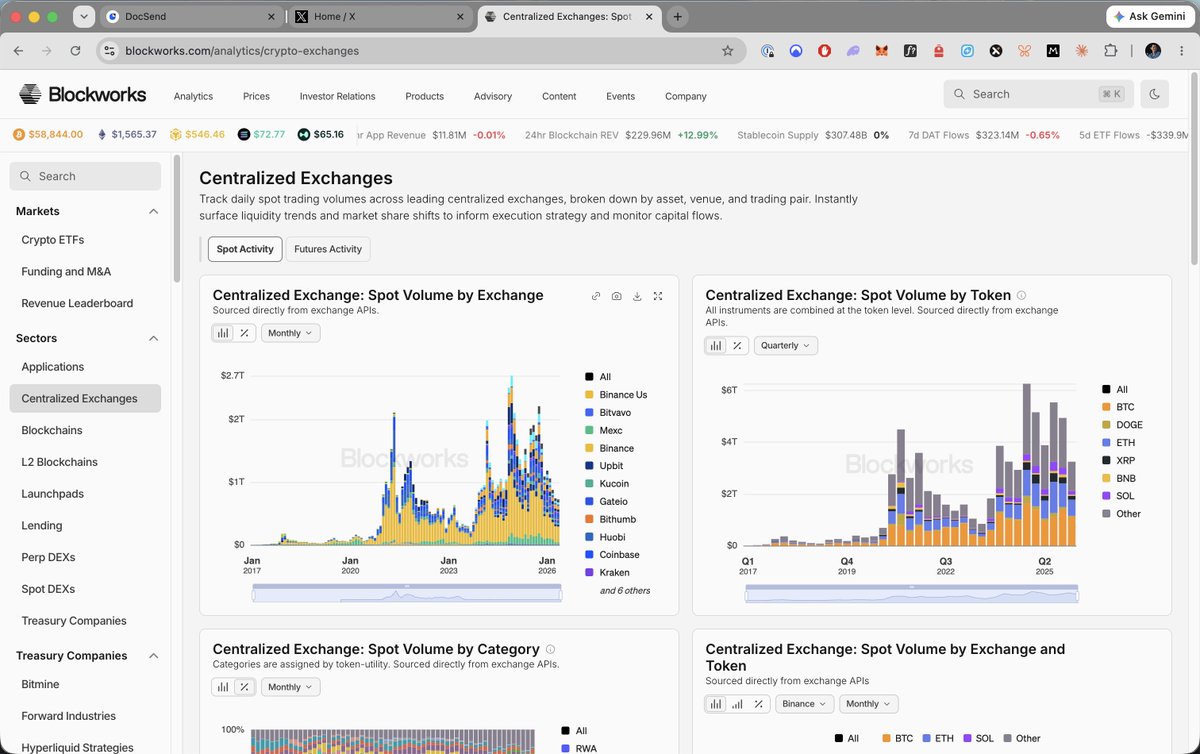Open Chrome tab search dropdown arrow

(x=83, y=17)
